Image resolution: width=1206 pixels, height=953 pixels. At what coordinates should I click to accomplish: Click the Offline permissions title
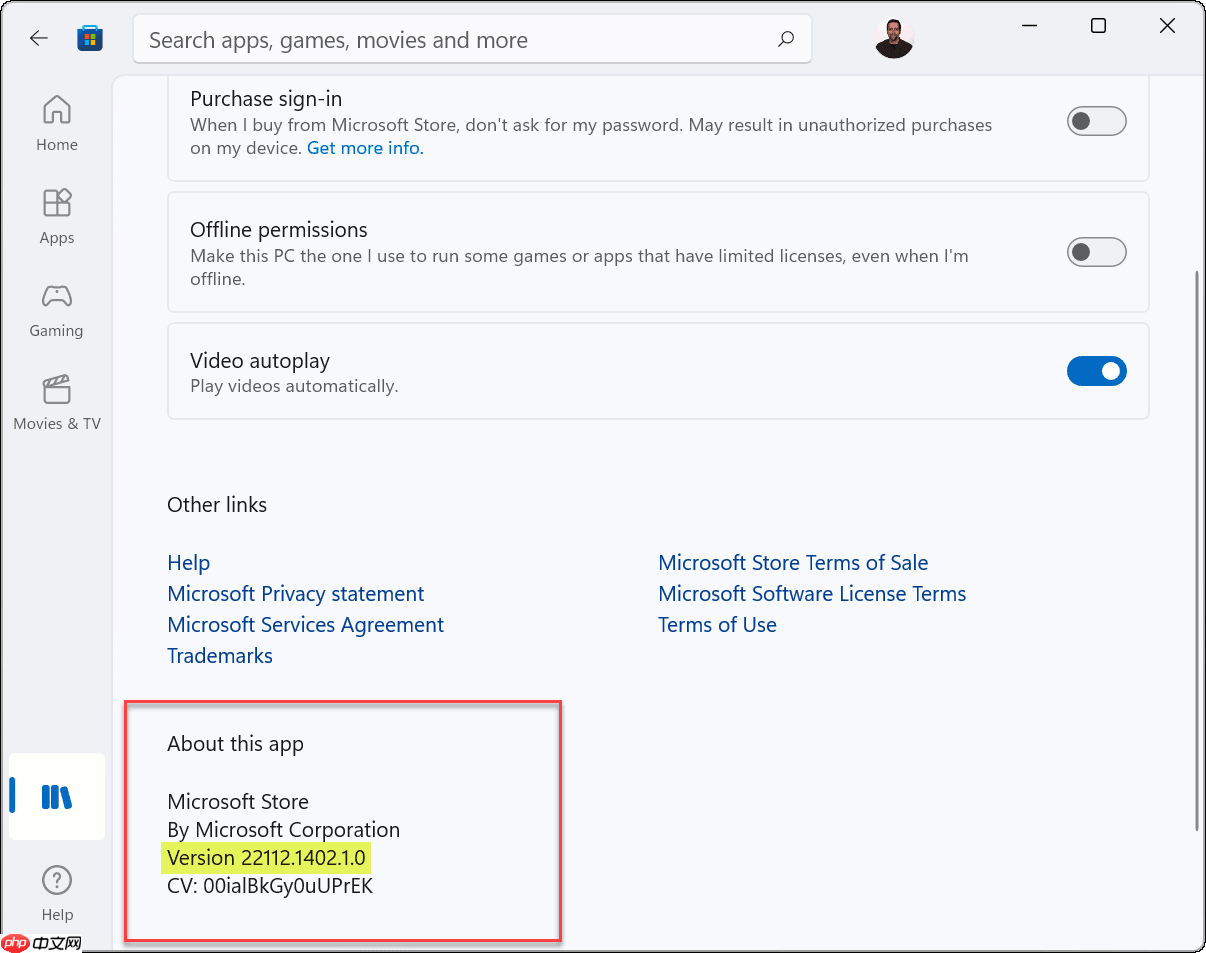point(279,230)
